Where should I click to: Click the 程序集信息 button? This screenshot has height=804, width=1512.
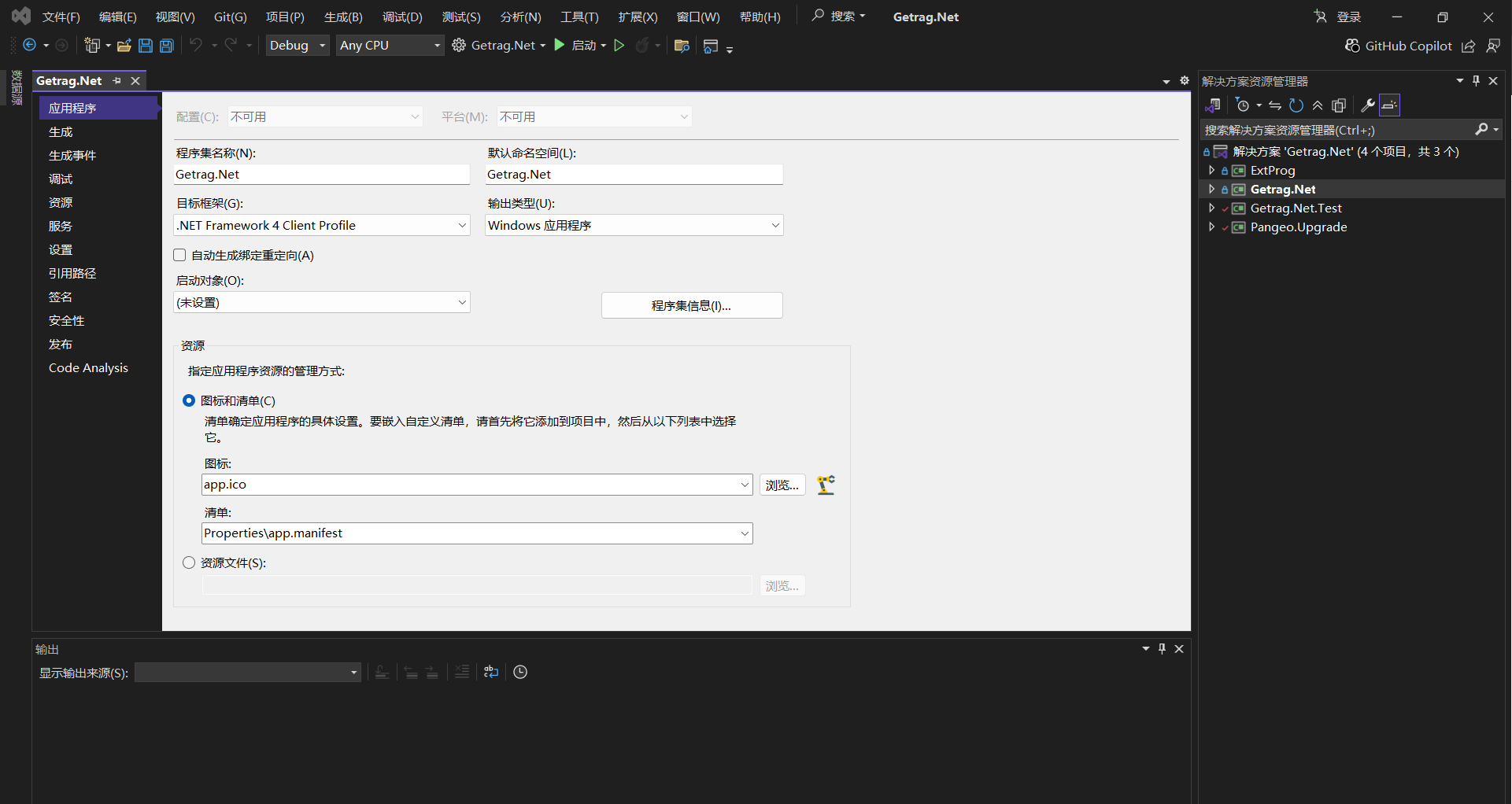692,305
